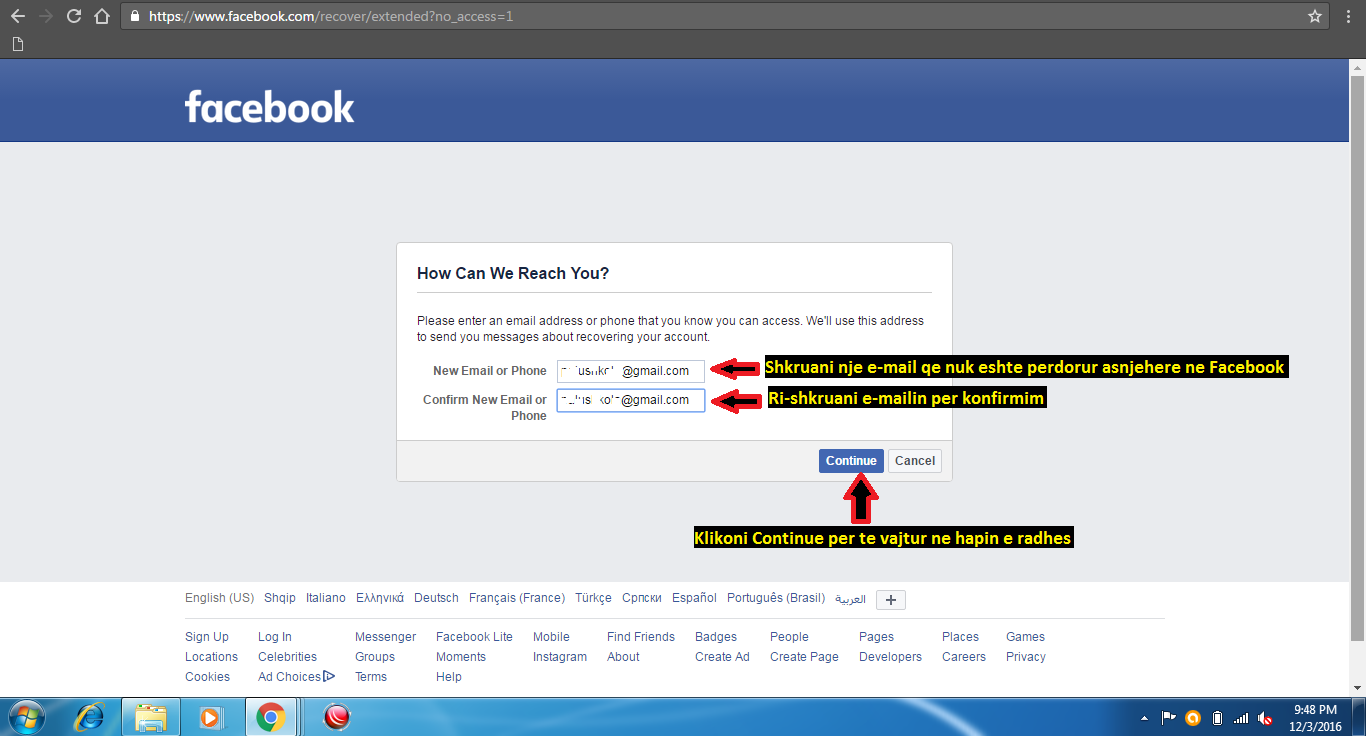Image resolution: width=1366 pixels, height=736 pixels.
Task: Expand more languages with plus button
Action: pos(890,600)
